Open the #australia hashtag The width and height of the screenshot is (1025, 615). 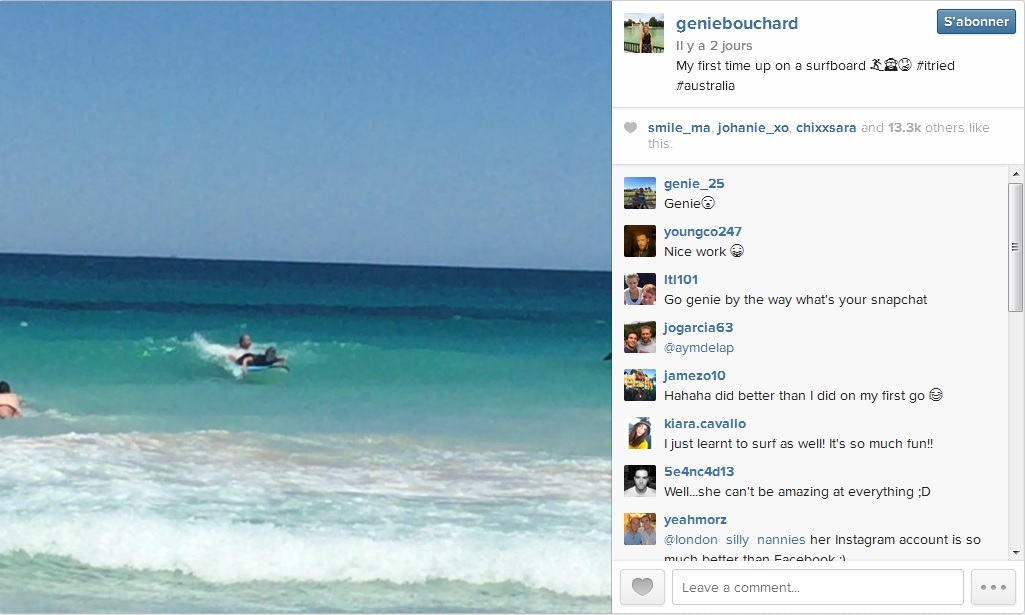[x=705, y=86]
